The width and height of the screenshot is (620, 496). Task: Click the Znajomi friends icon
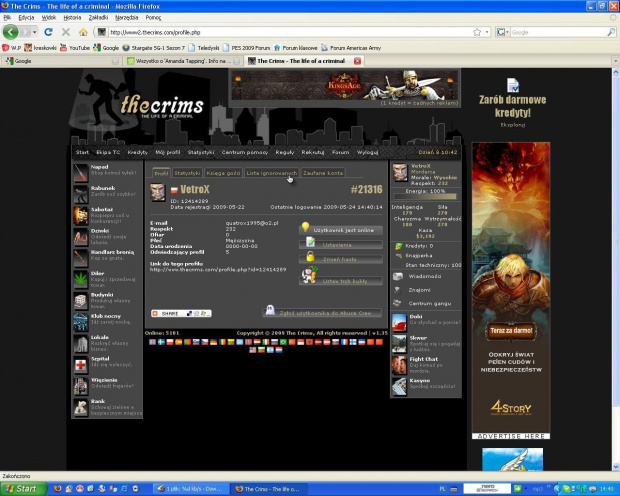398,290
